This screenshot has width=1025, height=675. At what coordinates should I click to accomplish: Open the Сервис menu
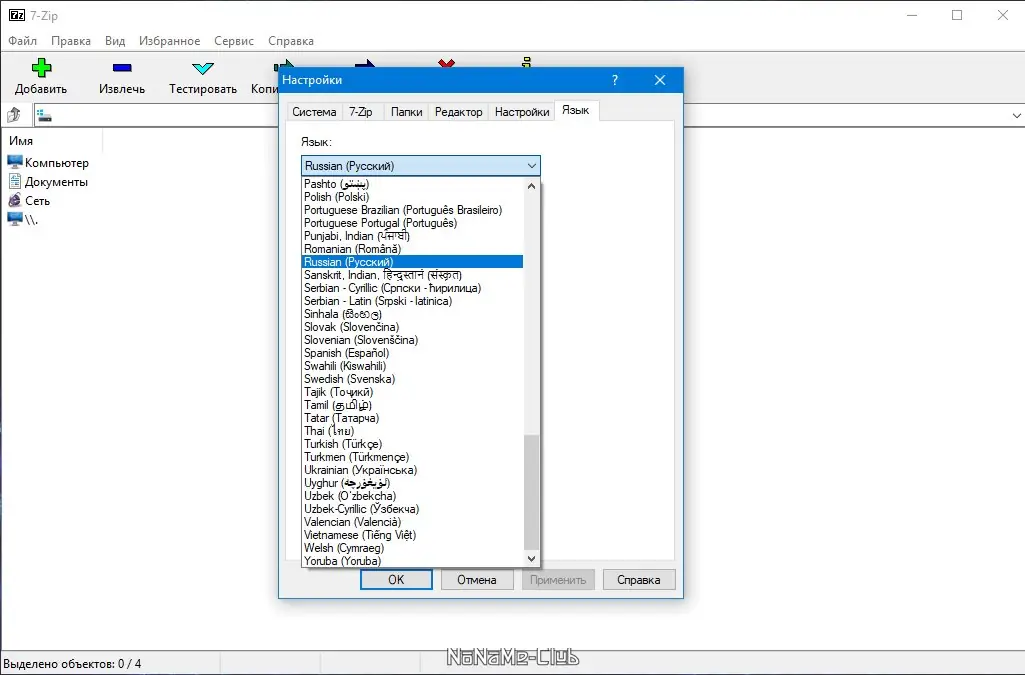(x=233, y=41)
